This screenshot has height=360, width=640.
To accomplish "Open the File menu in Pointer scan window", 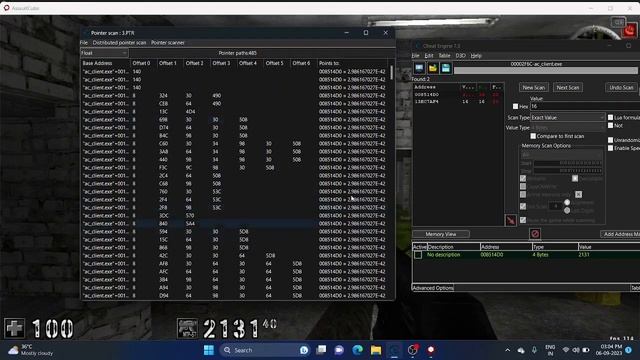I will (84, 42).
